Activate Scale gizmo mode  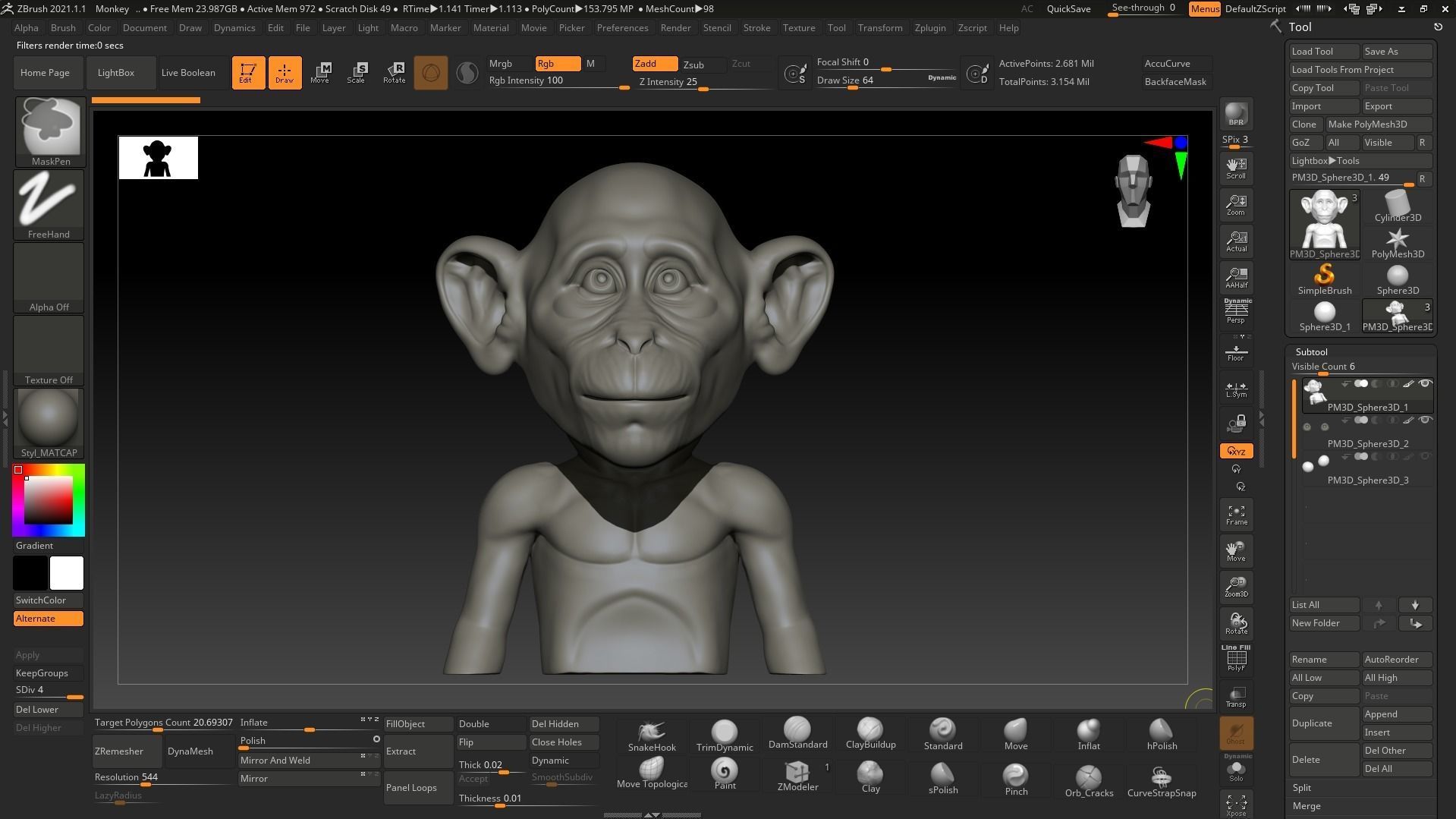[357, 73]
